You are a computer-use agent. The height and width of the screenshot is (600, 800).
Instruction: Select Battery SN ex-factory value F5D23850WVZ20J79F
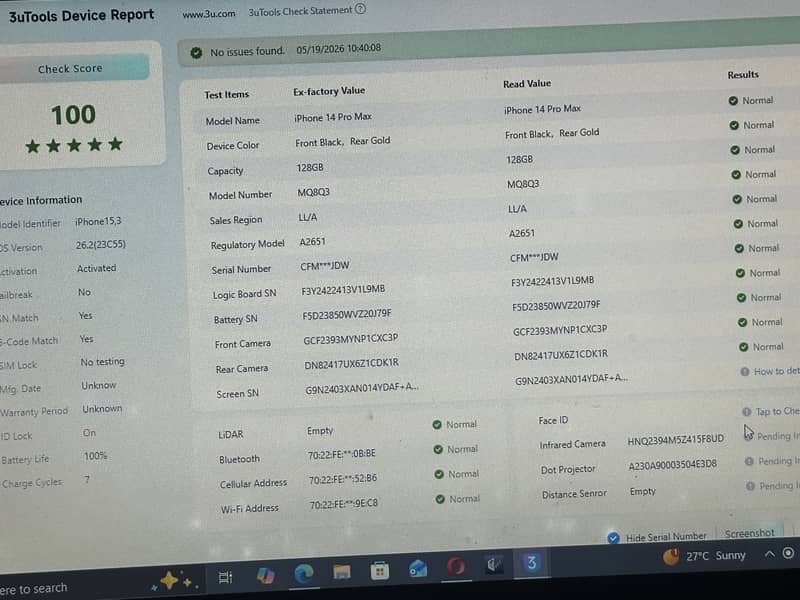(x=347, y=314)
